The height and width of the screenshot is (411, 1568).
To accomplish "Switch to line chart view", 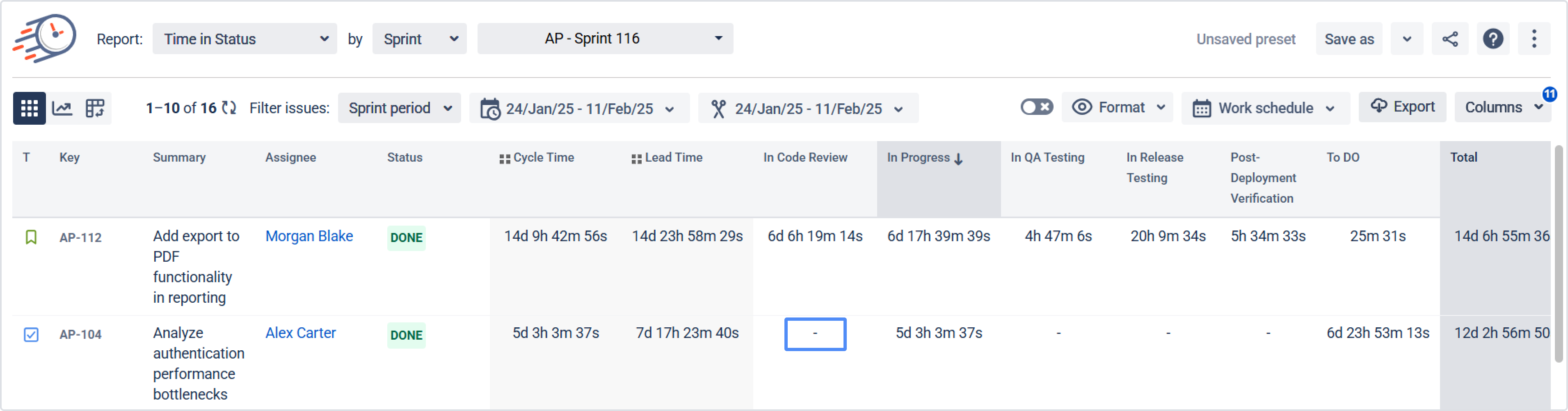I will tap(62, 108).
